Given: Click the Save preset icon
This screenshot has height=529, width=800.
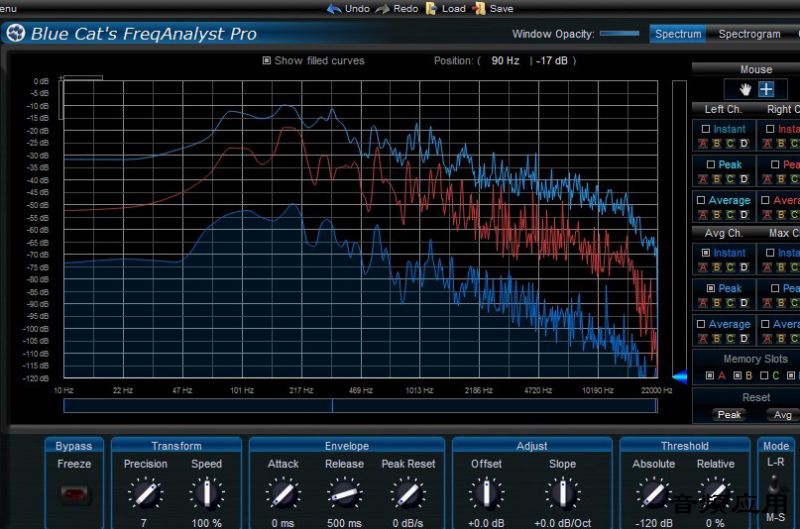Looking at the screenshot, I should point(479,9).
